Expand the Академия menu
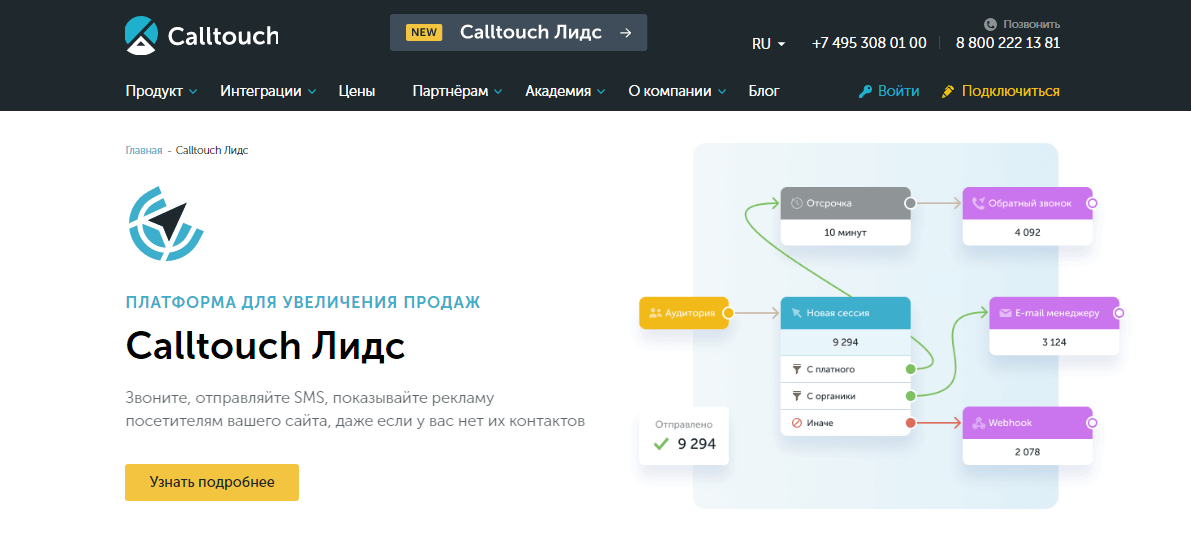The width and height of the screenshot is (1191, 553). point(565,91)
